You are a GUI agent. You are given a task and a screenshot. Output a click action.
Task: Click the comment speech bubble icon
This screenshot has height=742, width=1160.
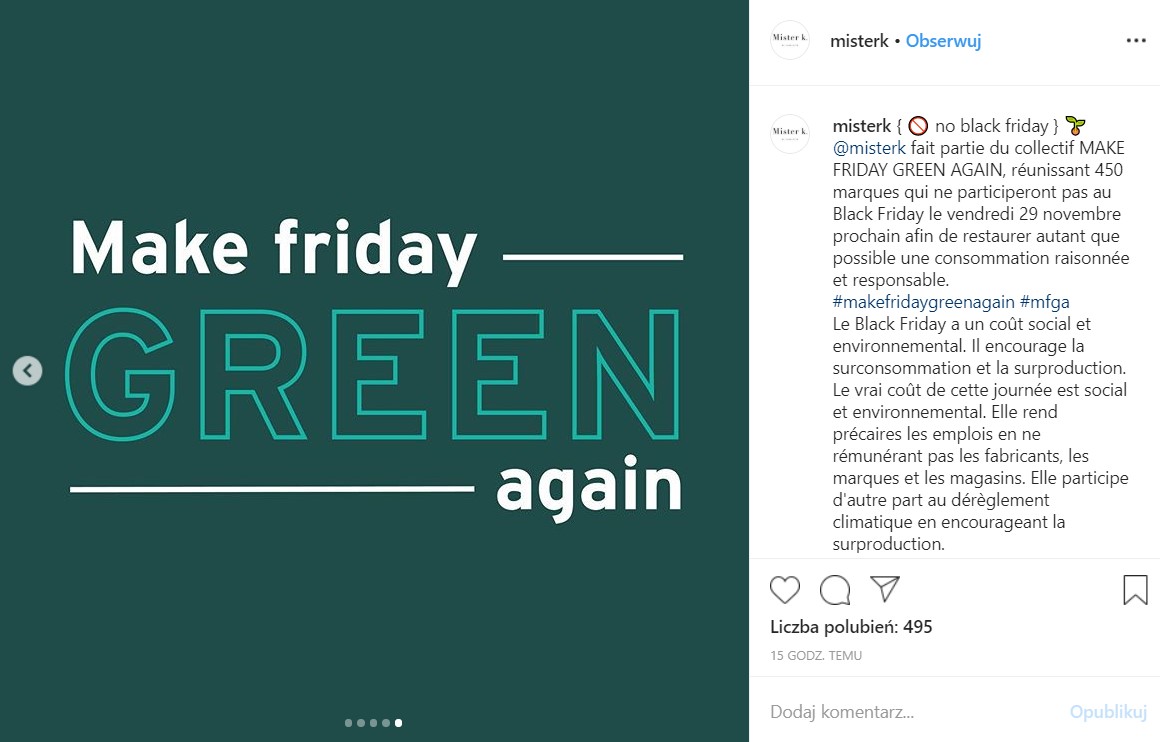(x=835, y=590)
